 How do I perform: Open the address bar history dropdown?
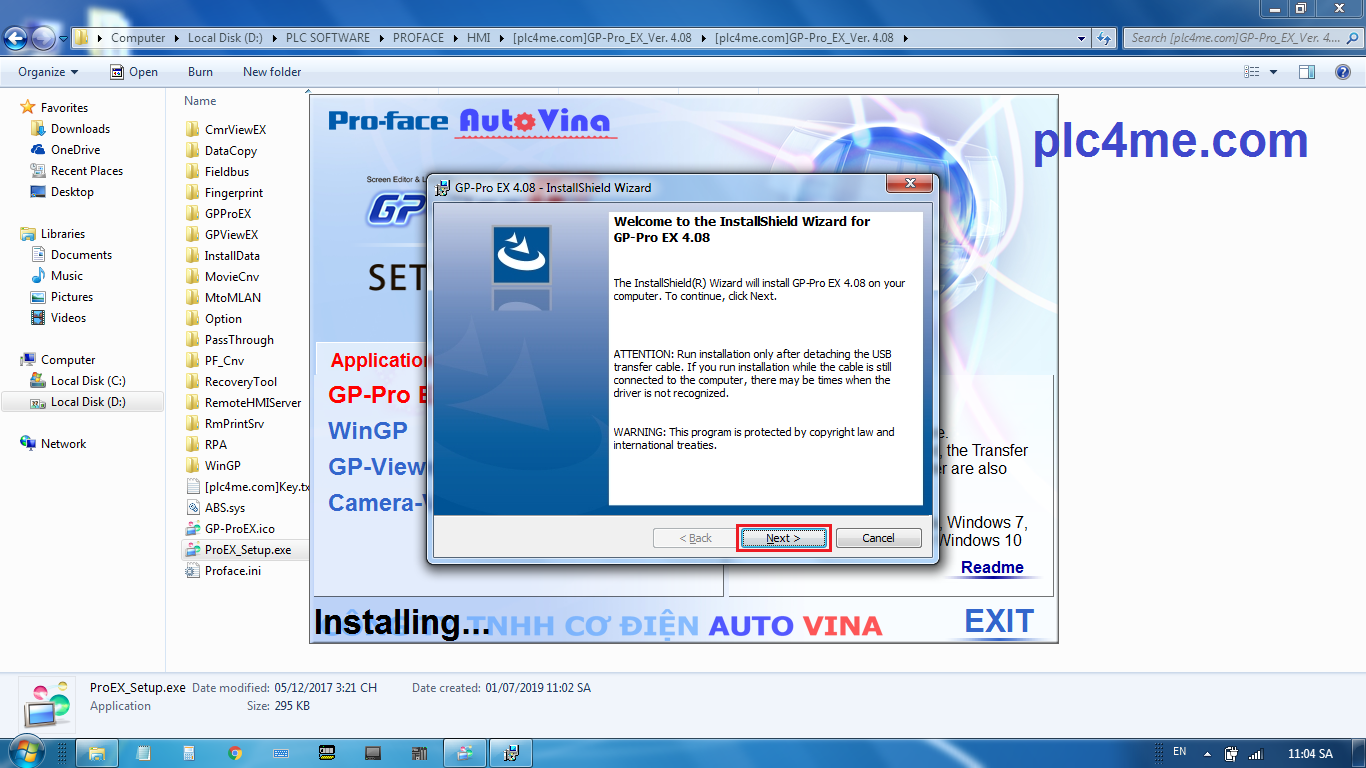click(x=1081, y=37)
